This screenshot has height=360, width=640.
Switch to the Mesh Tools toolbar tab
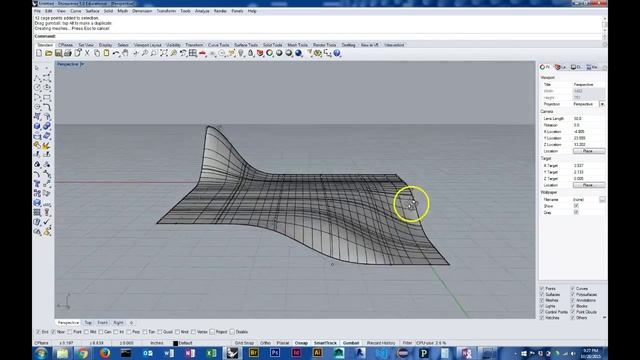click(x=298, y=45)
